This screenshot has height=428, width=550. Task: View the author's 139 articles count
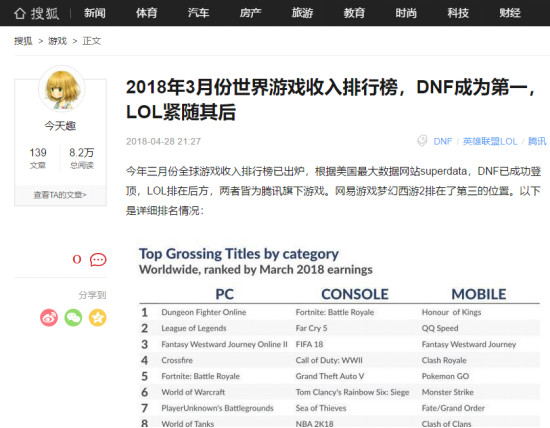click(x=38, y=158)
